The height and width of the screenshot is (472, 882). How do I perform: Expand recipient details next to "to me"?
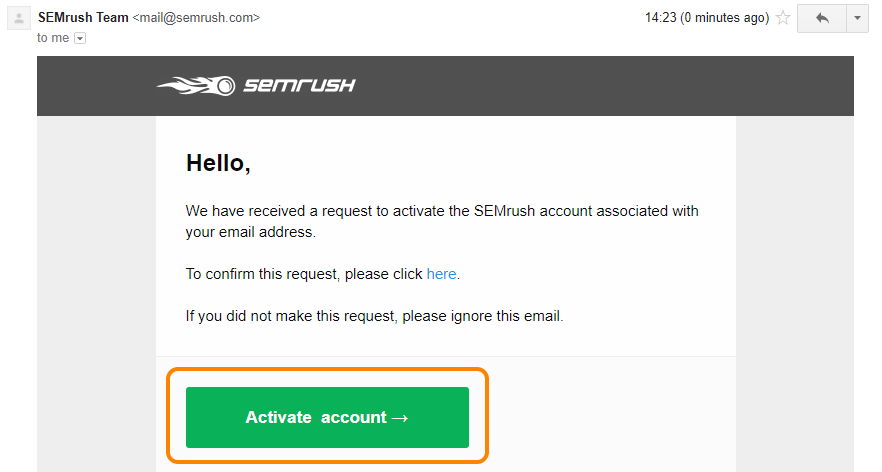click(80, 38)
